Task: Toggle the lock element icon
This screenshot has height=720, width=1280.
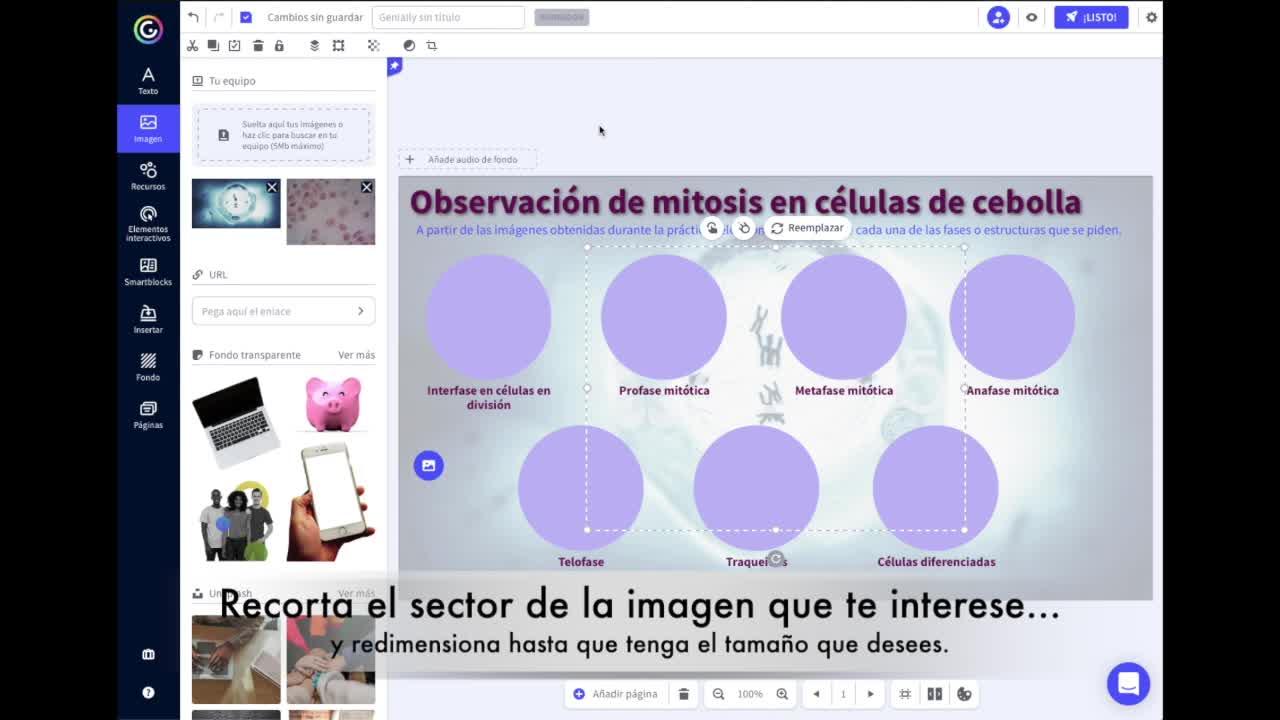Action: click(x=279, y=45)
